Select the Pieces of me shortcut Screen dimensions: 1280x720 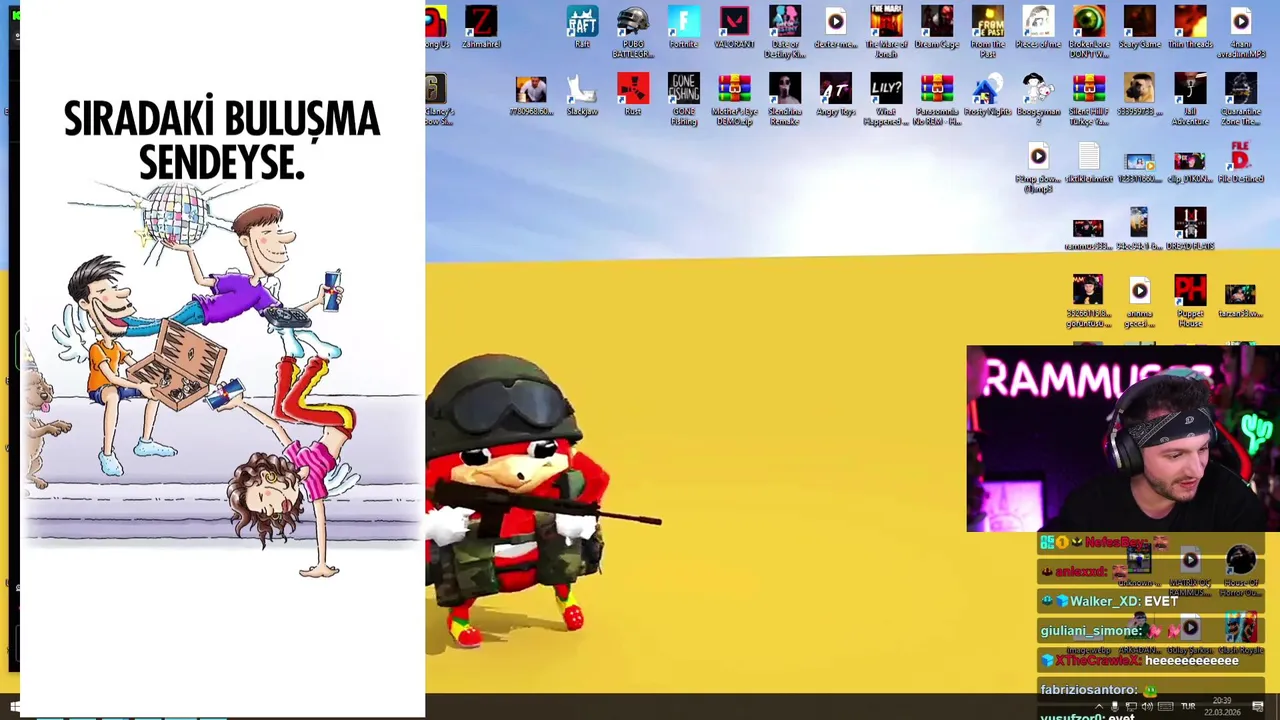(x=1038, y=28)
